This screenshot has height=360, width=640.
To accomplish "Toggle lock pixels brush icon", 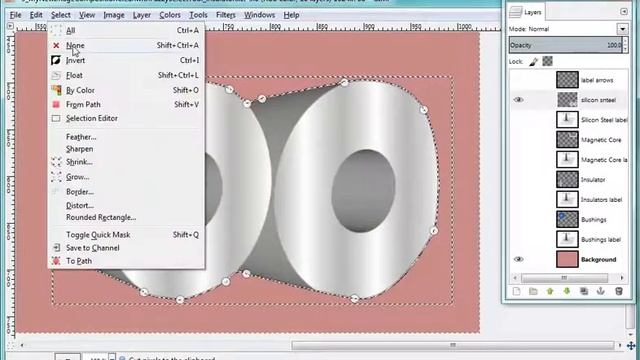I will tap(533, 62).
